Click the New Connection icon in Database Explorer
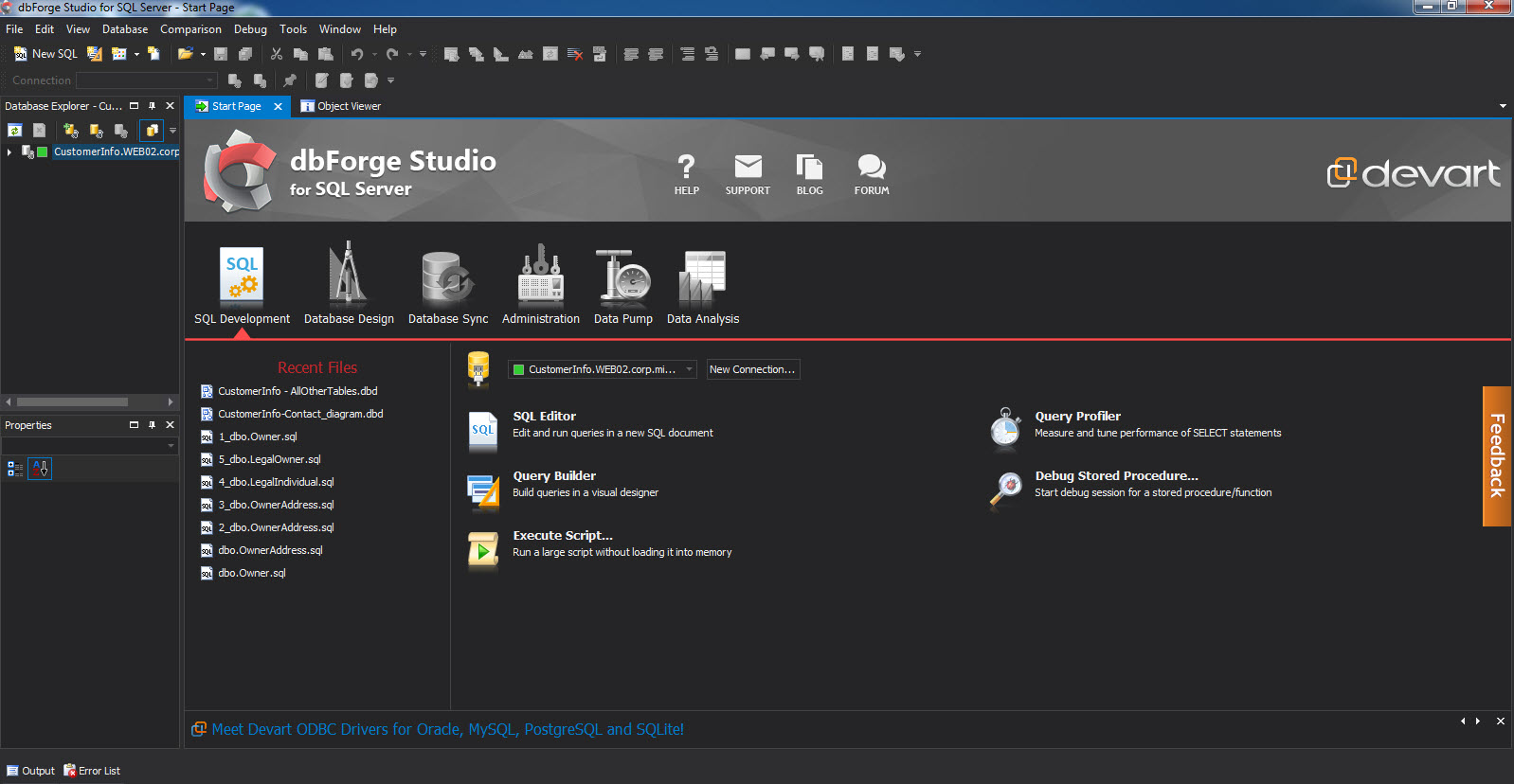This screenshot has height=784, width=1514. click(70, 131)
